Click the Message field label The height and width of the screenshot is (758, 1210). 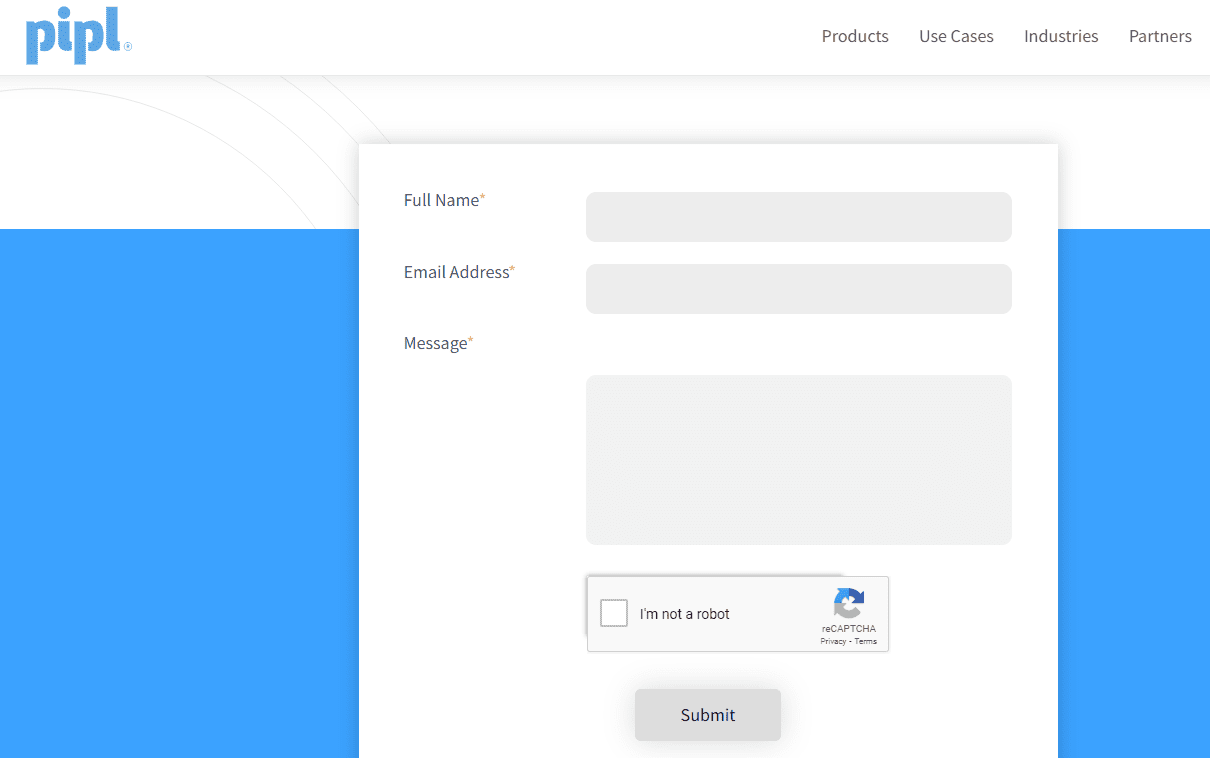click(x=435, y=343)
